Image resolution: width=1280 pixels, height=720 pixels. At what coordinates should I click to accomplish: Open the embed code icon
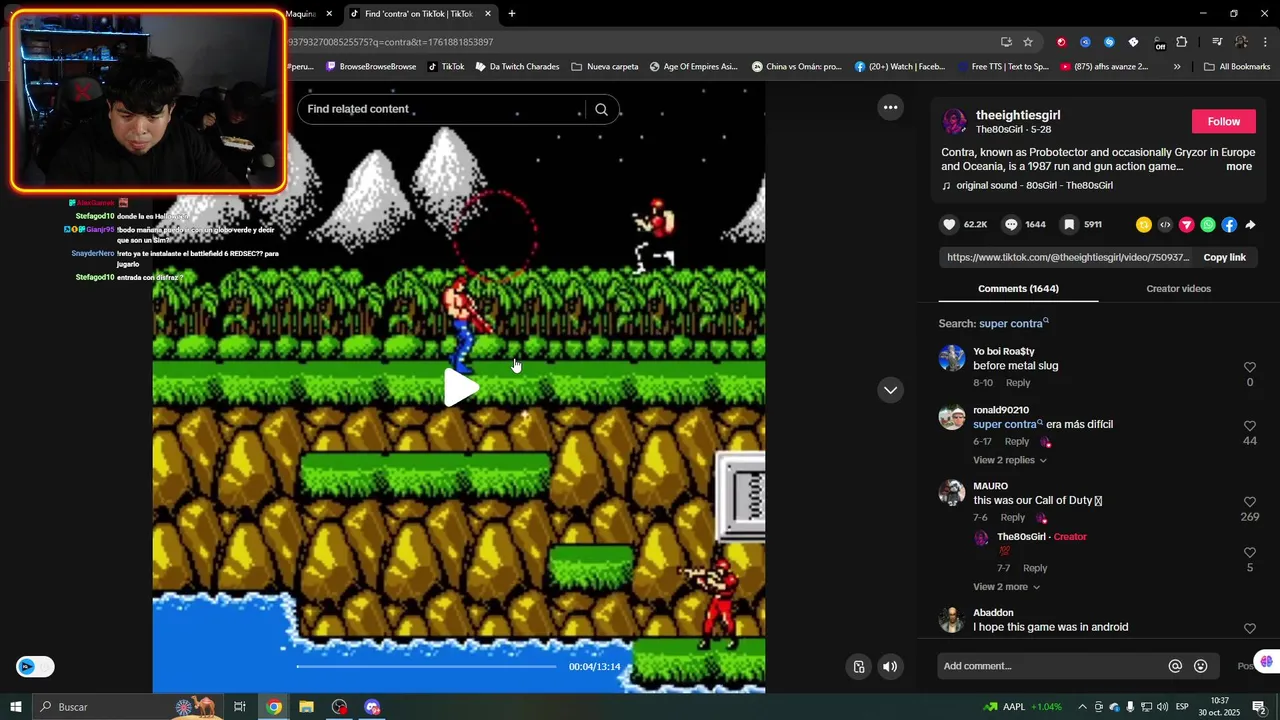[x=1165, y=225]
